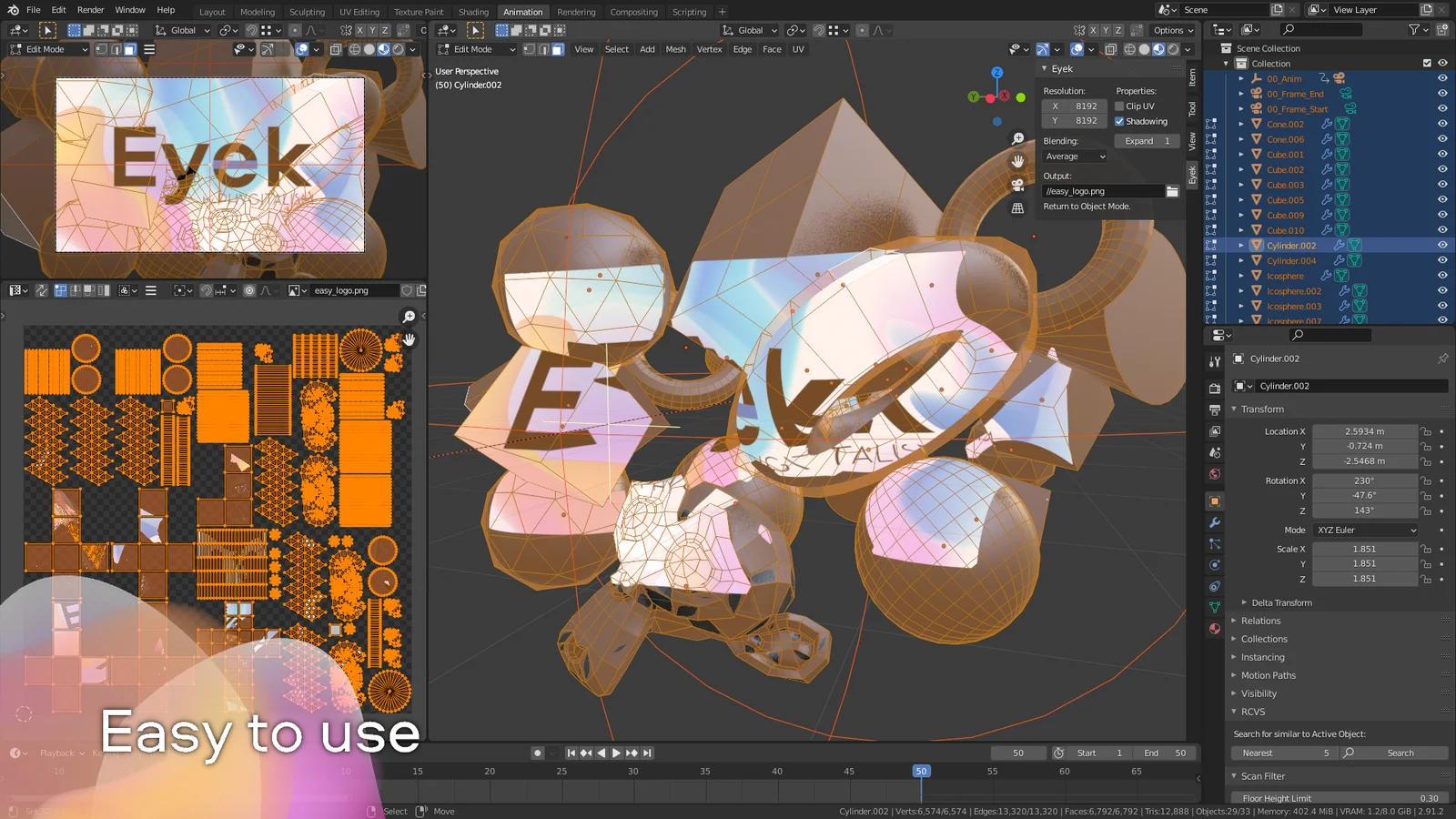Click the Search button in RCVS panel
Viewport: 1456px width, 819px height.
[1400, 753]
